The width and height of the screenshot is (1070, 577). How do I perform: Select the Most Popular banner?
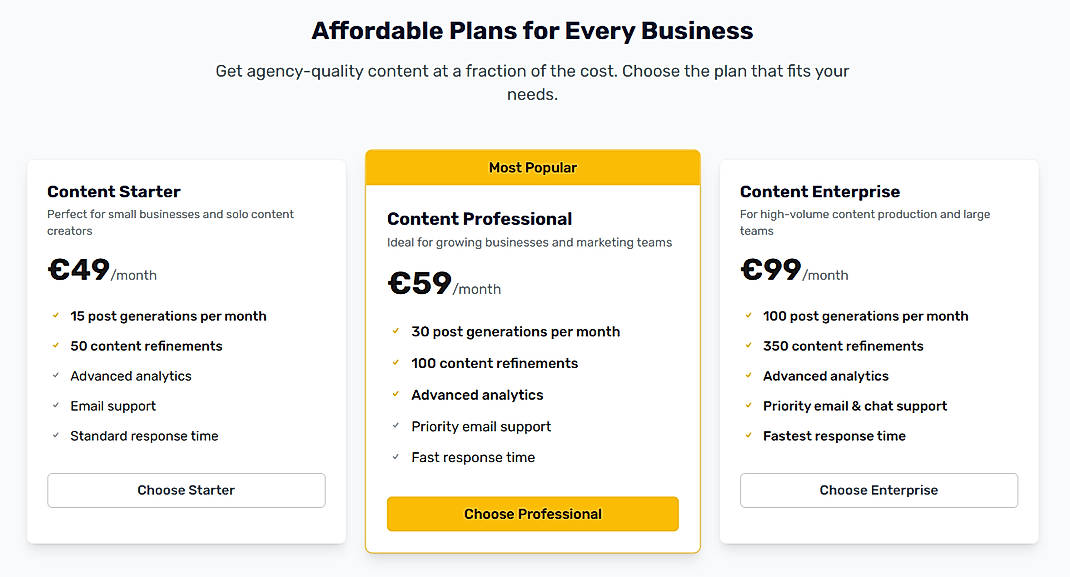click(532, 167)
